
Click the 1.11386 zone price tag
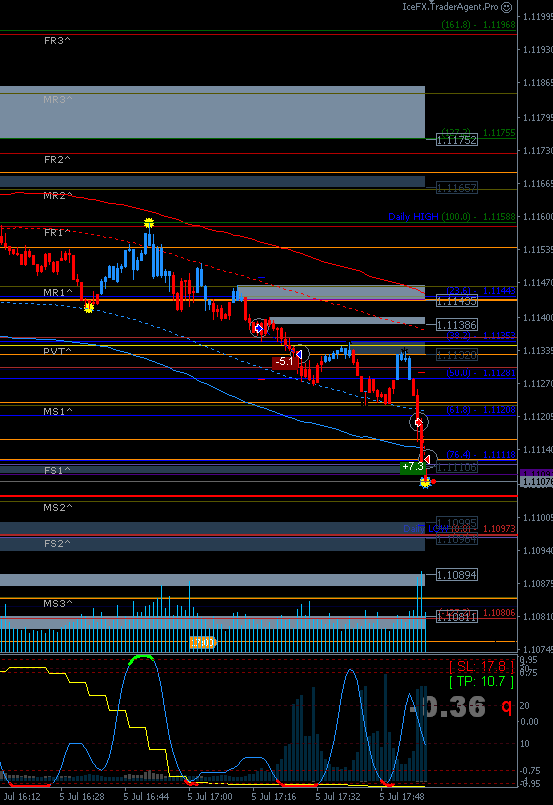click(457, 325)
